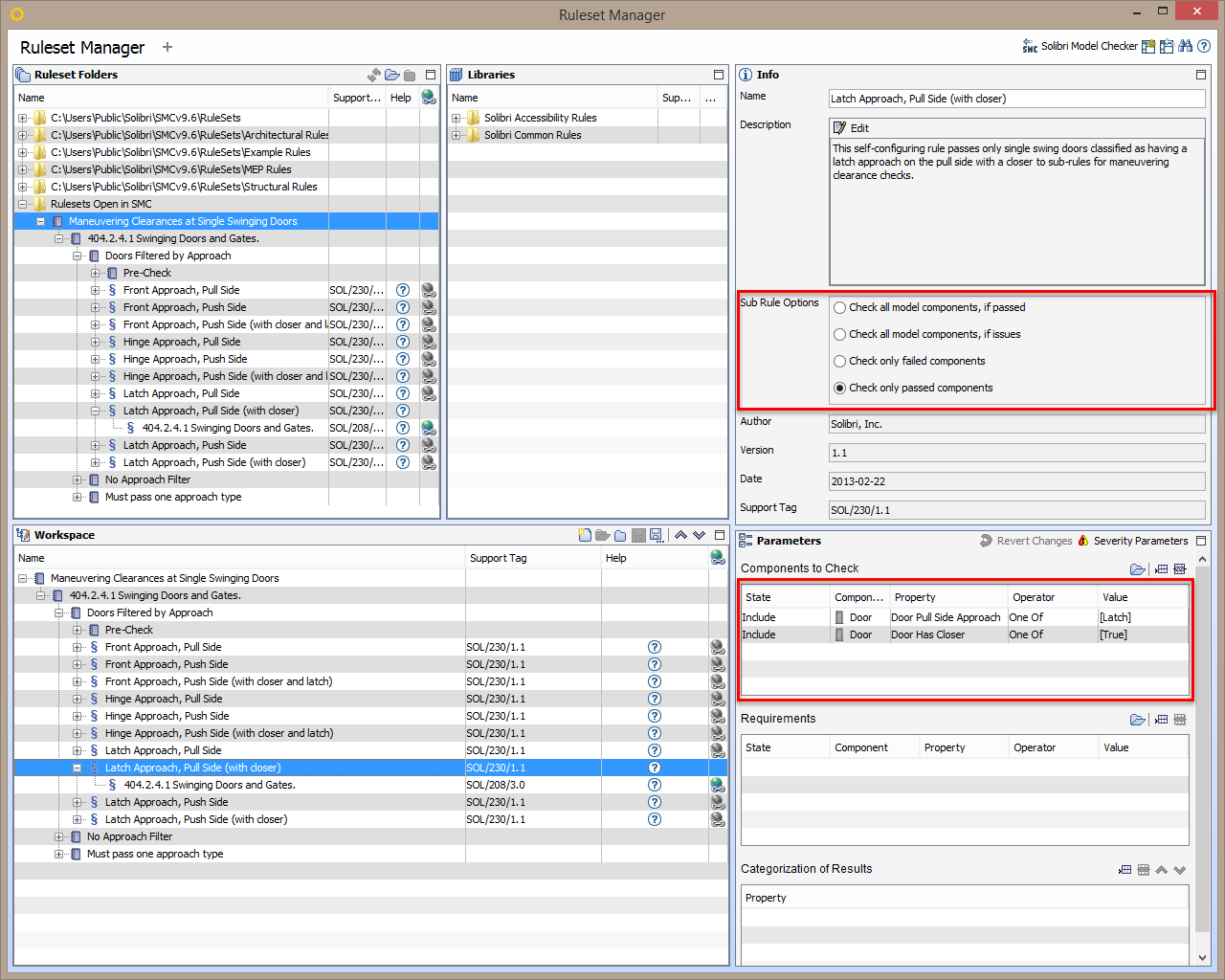Viewport: 1225px width, 980px height.
Task: Select 'Check all model components, if passed'
Action: [x=840, y=308]
